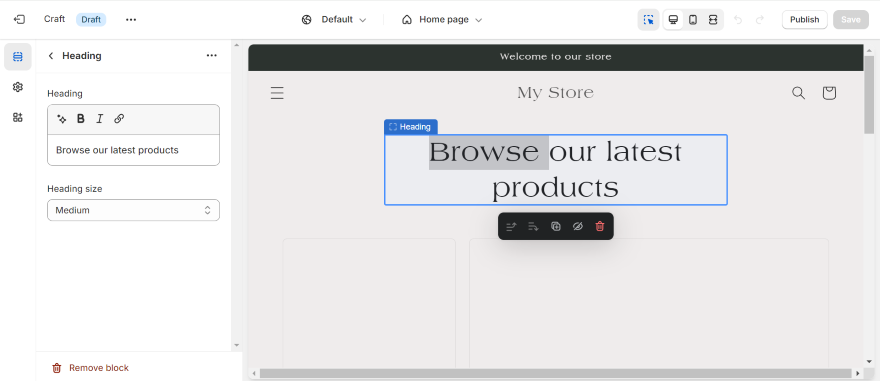Open the Home page template dropdown

tap(442, 20)
